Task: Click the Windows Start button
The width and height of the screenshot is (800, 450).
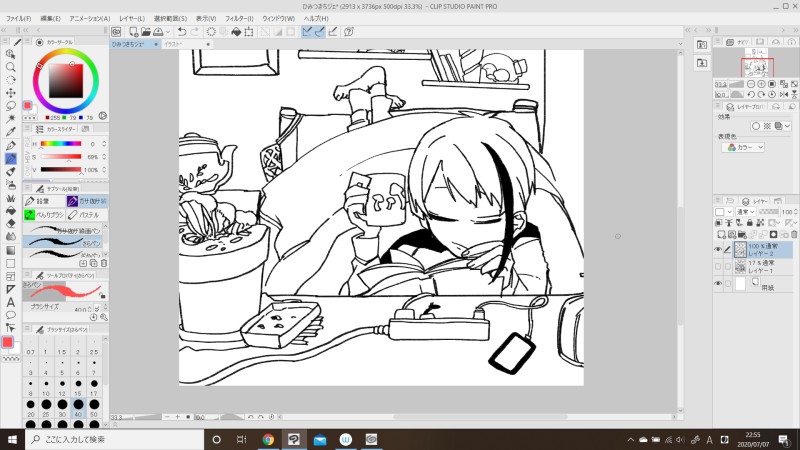Action: [12, 439]
